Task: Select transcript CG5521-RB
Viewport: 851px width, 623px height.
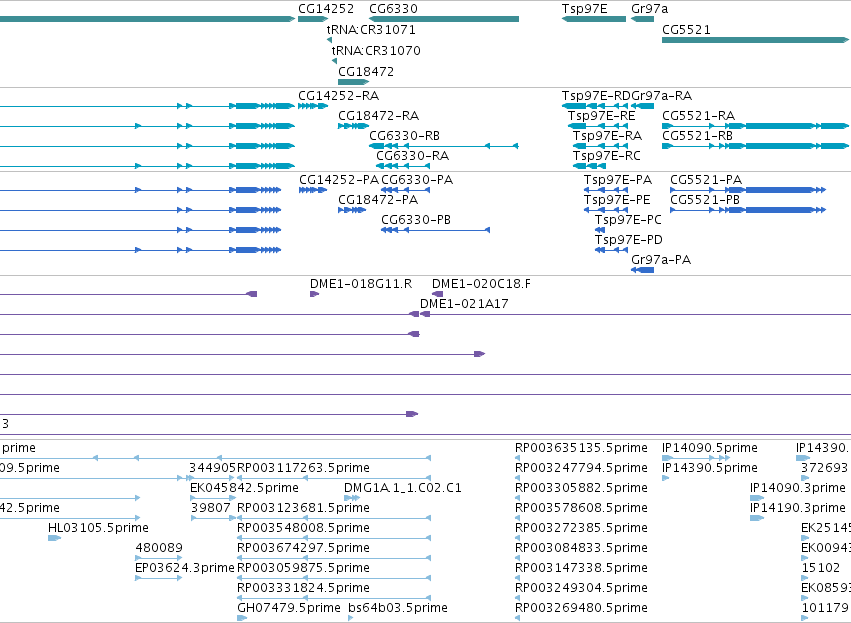Action: 697,136
